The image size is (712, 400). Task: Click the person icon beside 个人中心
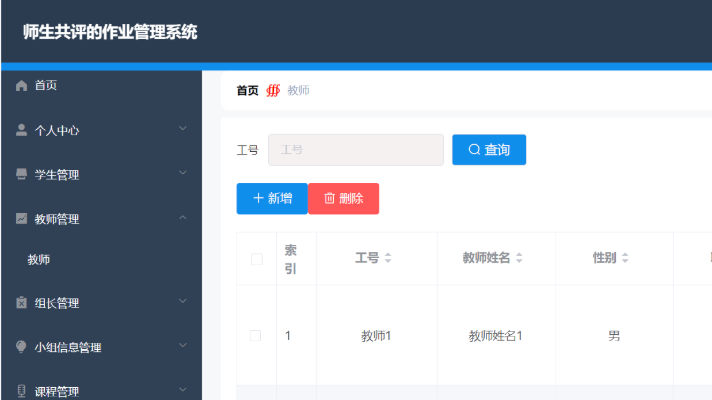point(22,130)
